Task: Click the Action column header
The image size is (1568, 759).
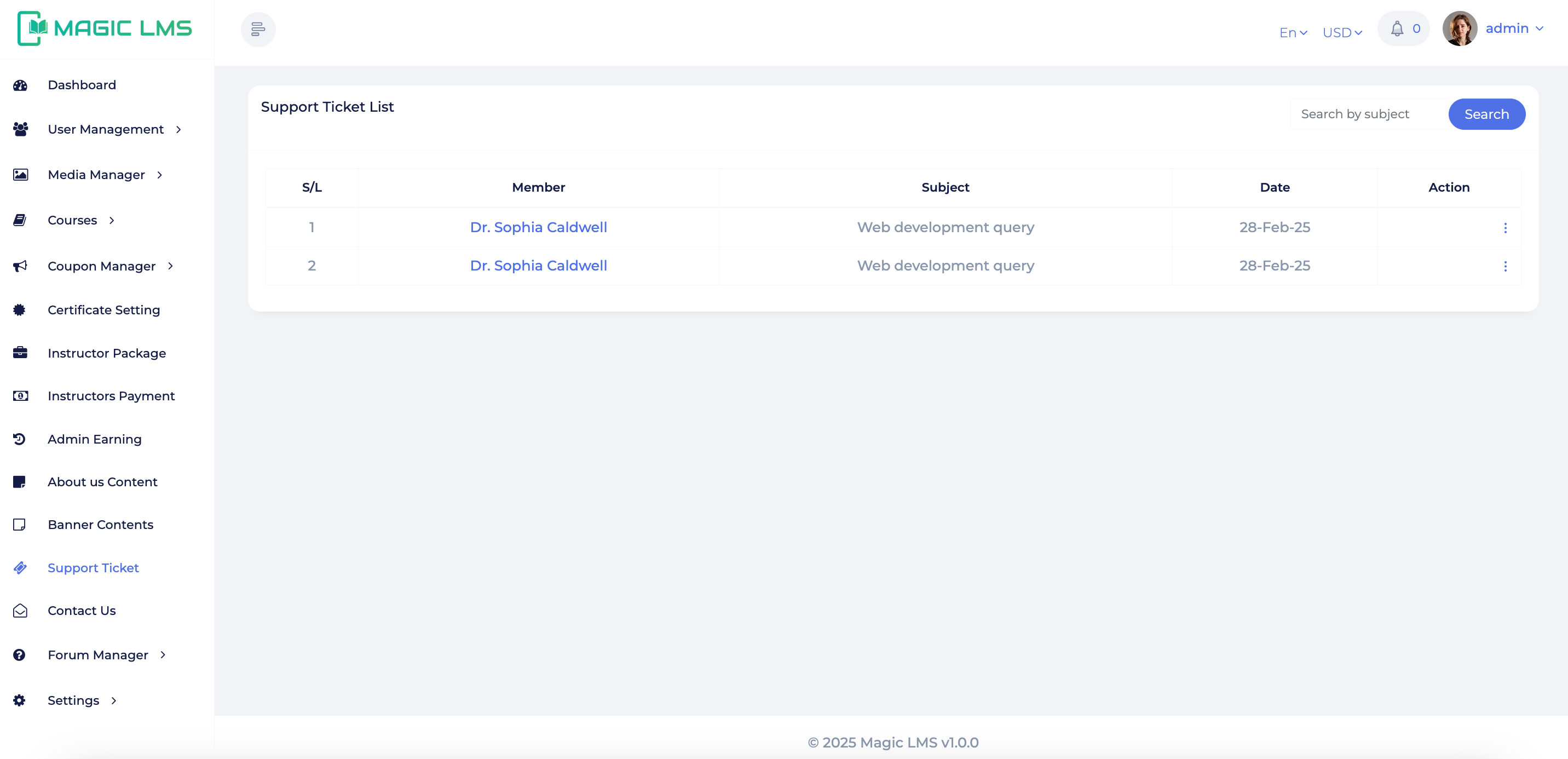Action: pyautogui.click(x=1449, y=187)
